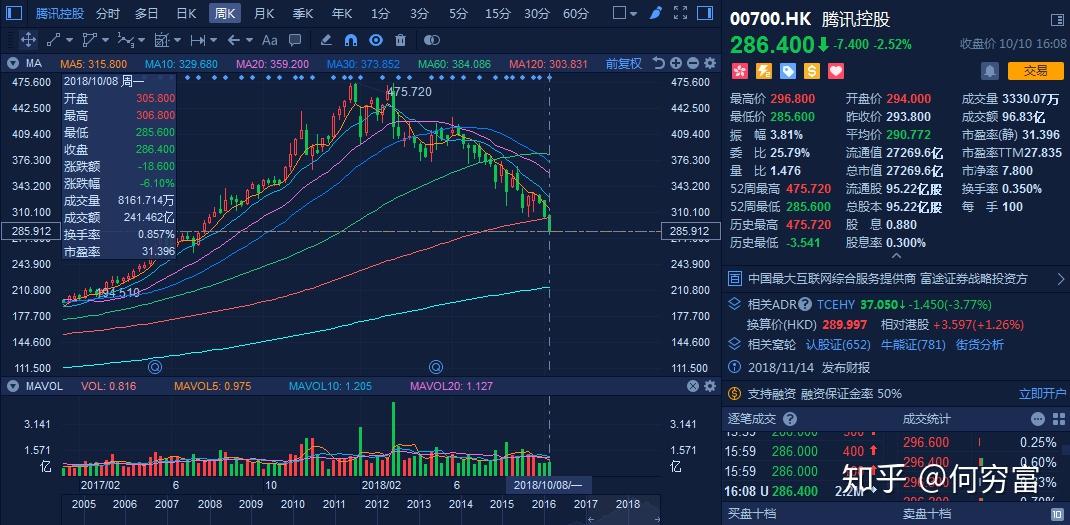Open wave tool dropdown arrow

pos(141,41)
